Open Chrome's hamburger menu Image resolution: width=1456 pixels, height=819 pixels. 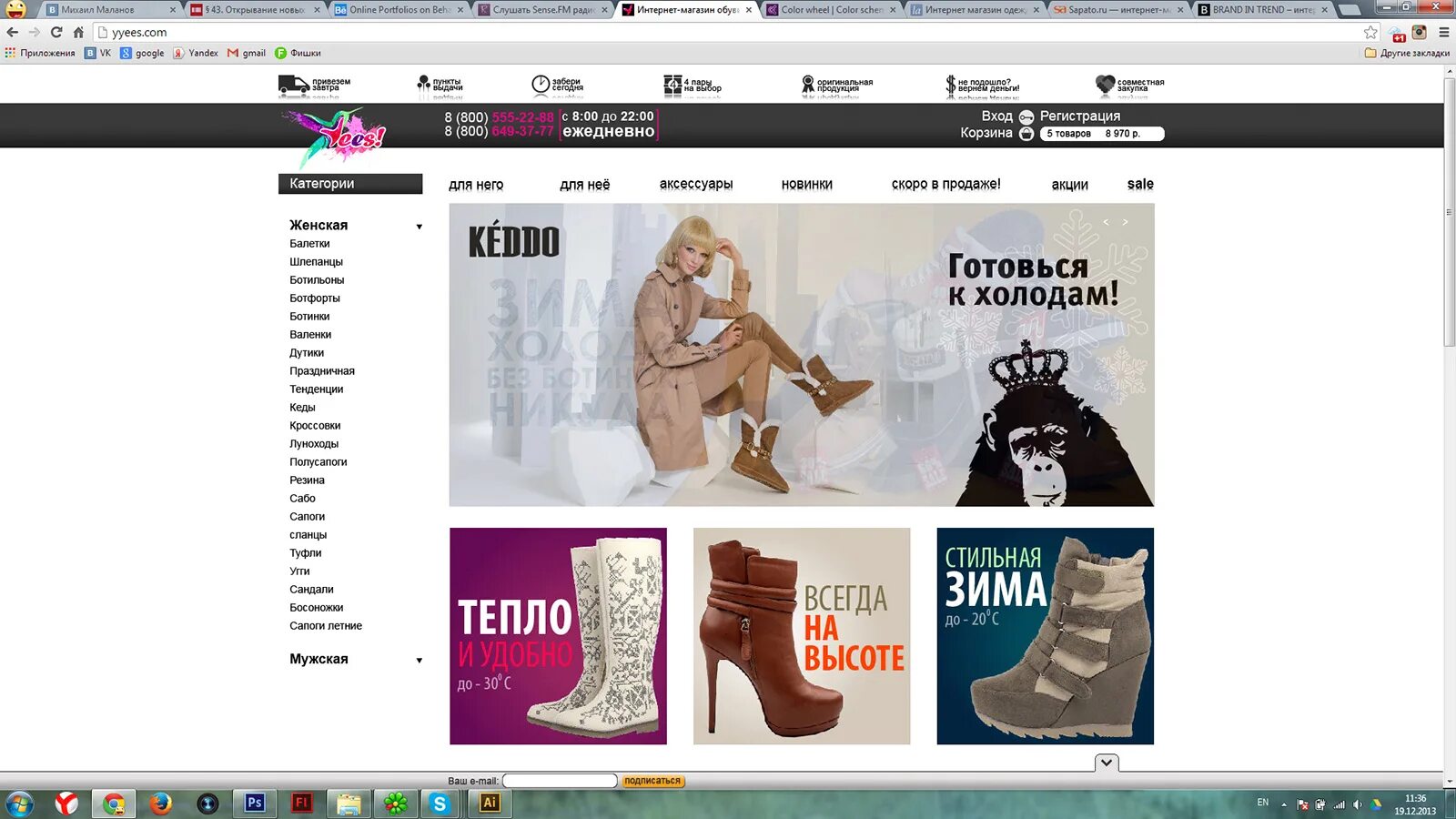[x=1443, y=32]
